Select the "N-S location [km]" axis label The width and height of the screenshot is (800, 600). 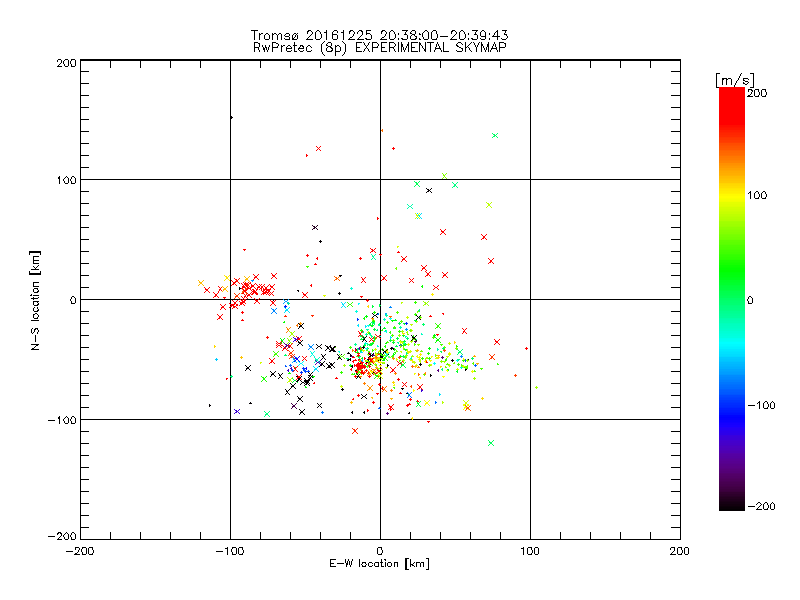coord(35,301)
